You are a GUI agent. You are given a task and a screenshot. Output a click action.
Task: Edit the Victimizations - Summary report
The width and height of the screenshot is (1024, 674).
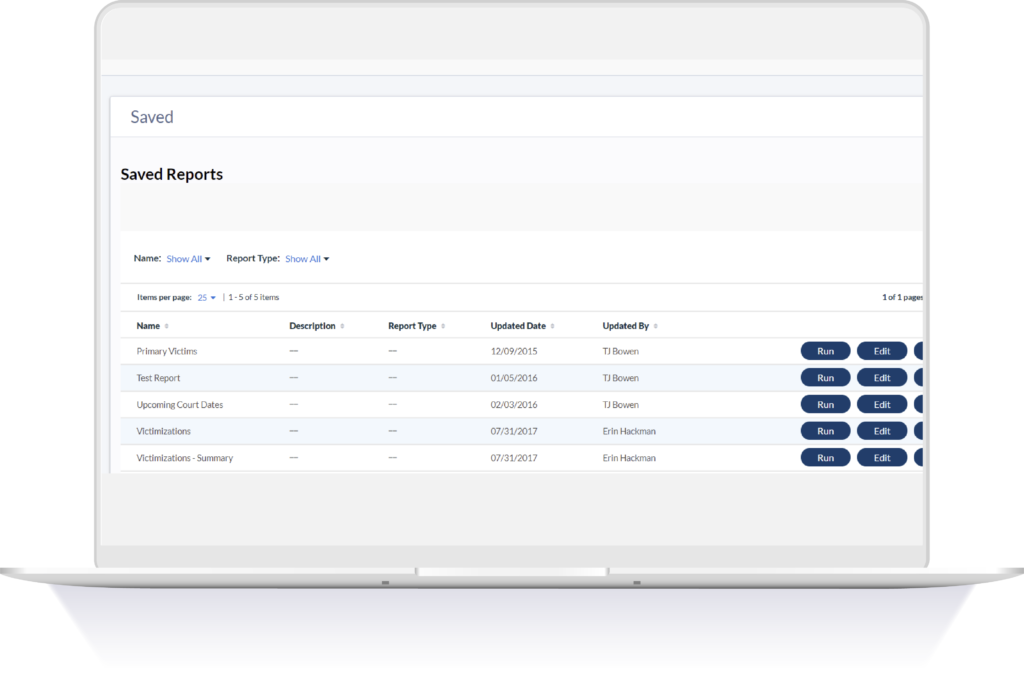coord(882,458)
